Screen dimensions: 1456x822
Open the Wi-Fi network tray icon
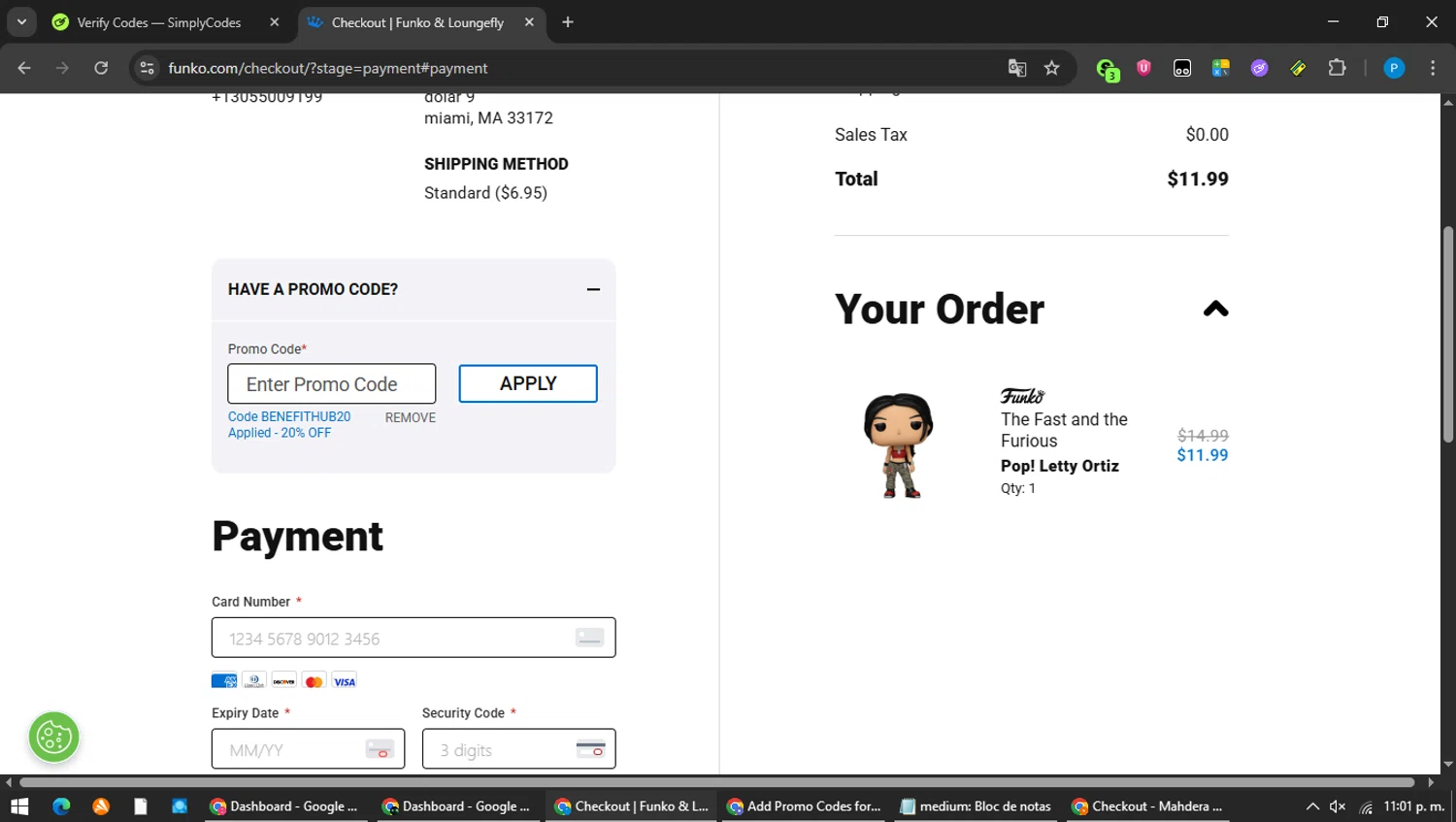click(1366, 806)
